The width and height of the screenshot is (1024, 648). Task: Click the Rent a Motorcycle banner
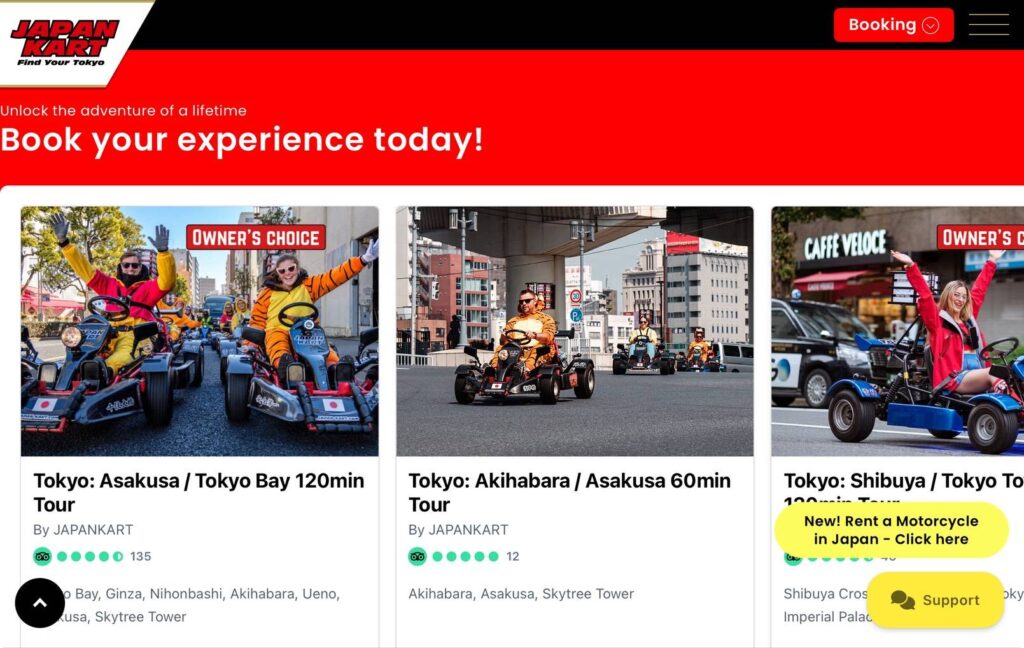coord(890,530)
